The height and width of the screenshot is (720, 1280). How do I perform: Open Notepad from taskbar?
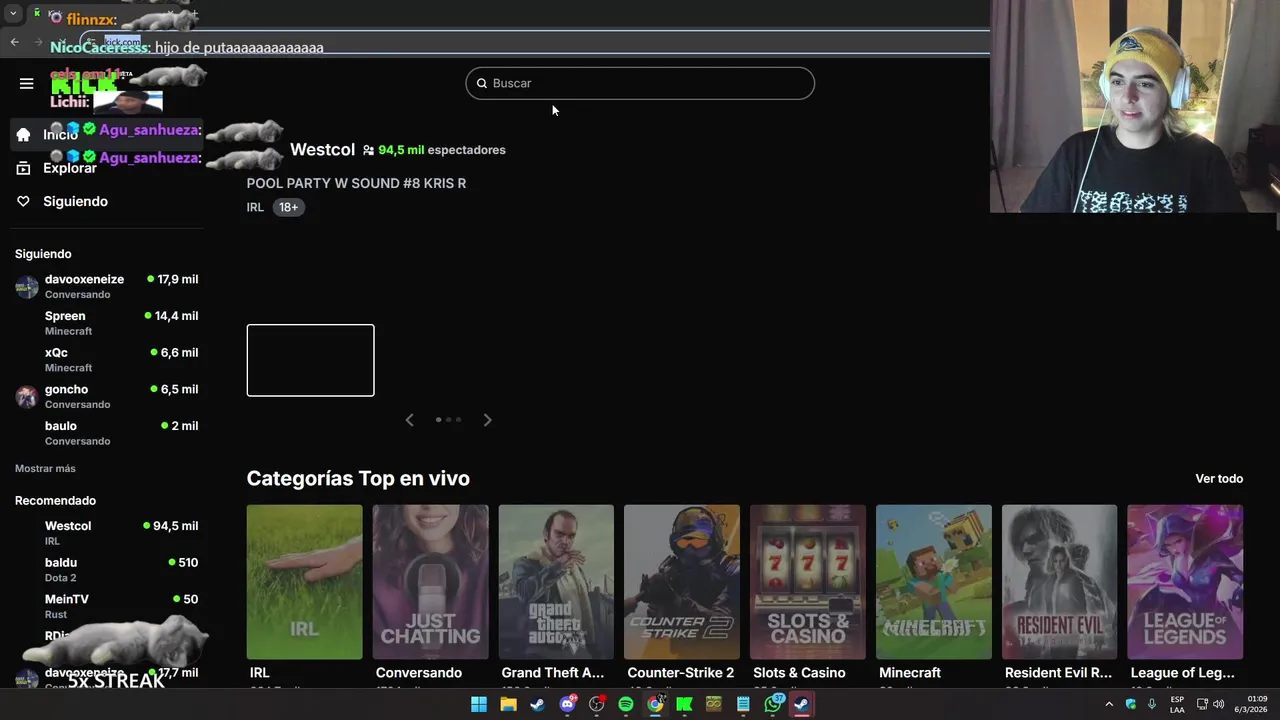743,704
